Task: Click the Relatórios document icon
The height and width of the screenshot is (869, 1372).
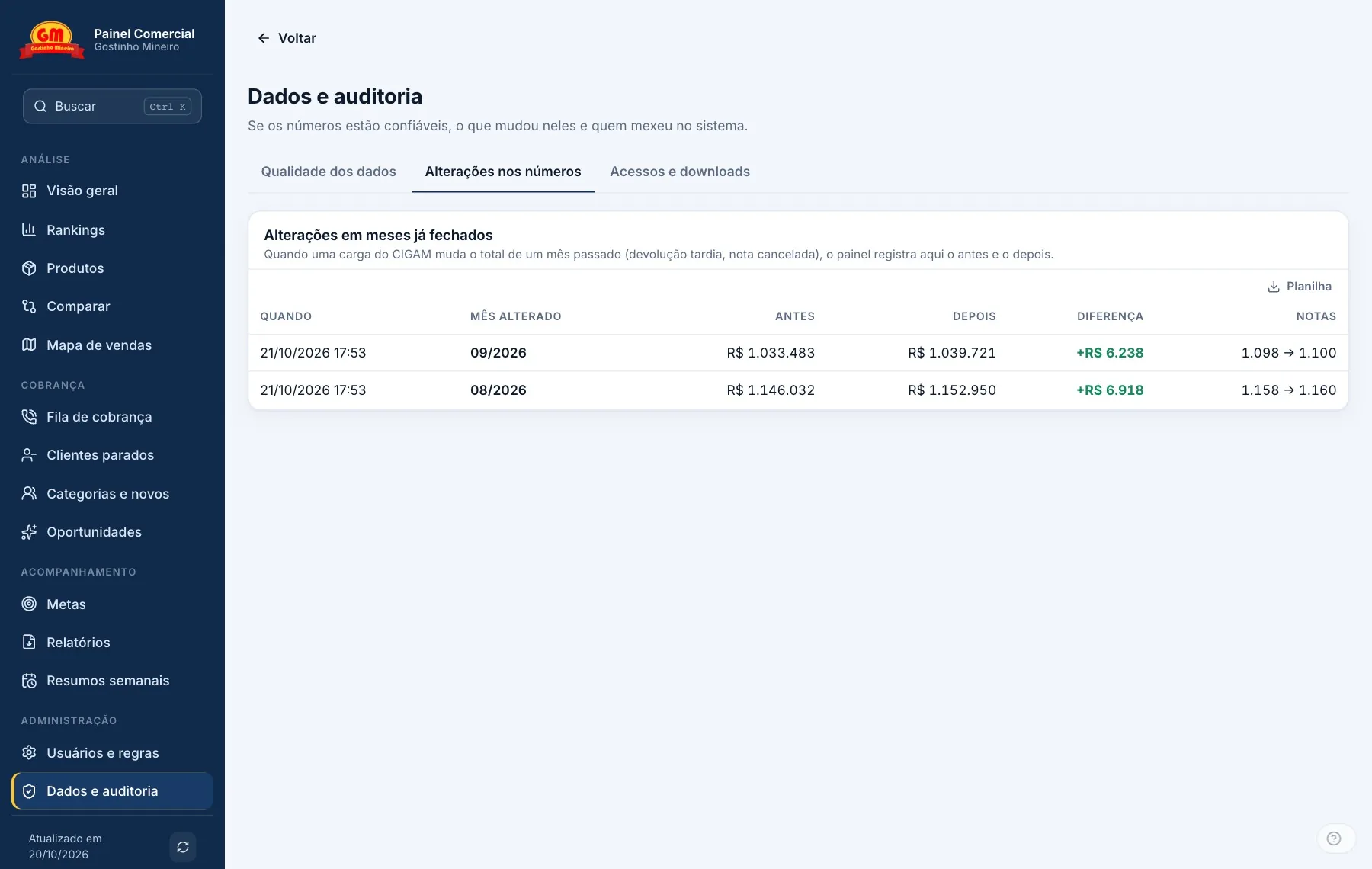Action: (29, 642)
